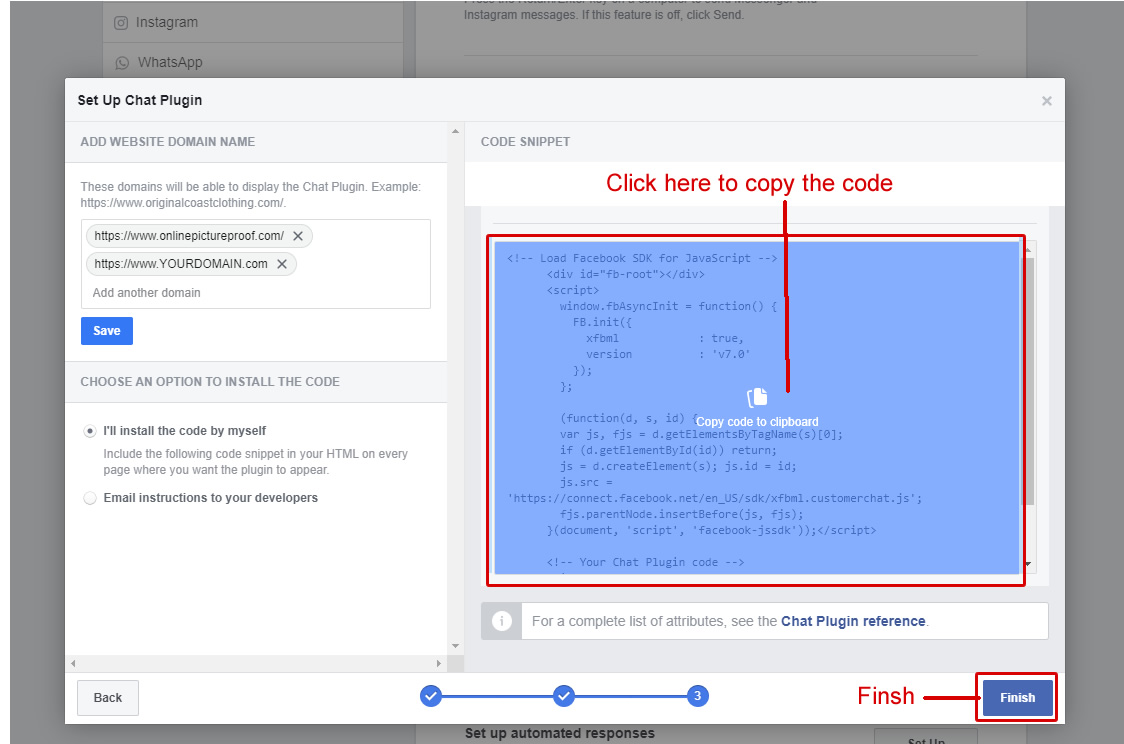Click horizontal scrollbar right arrow

click(x=439, y=663)
